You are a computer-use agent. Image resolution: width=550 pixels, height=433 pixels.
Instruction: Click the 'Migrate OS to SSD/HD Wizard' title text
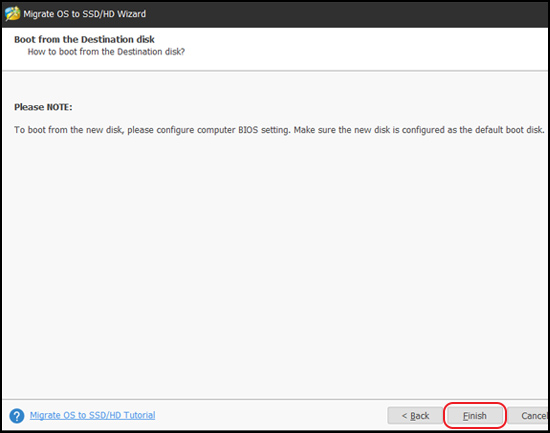coord(85,14)
